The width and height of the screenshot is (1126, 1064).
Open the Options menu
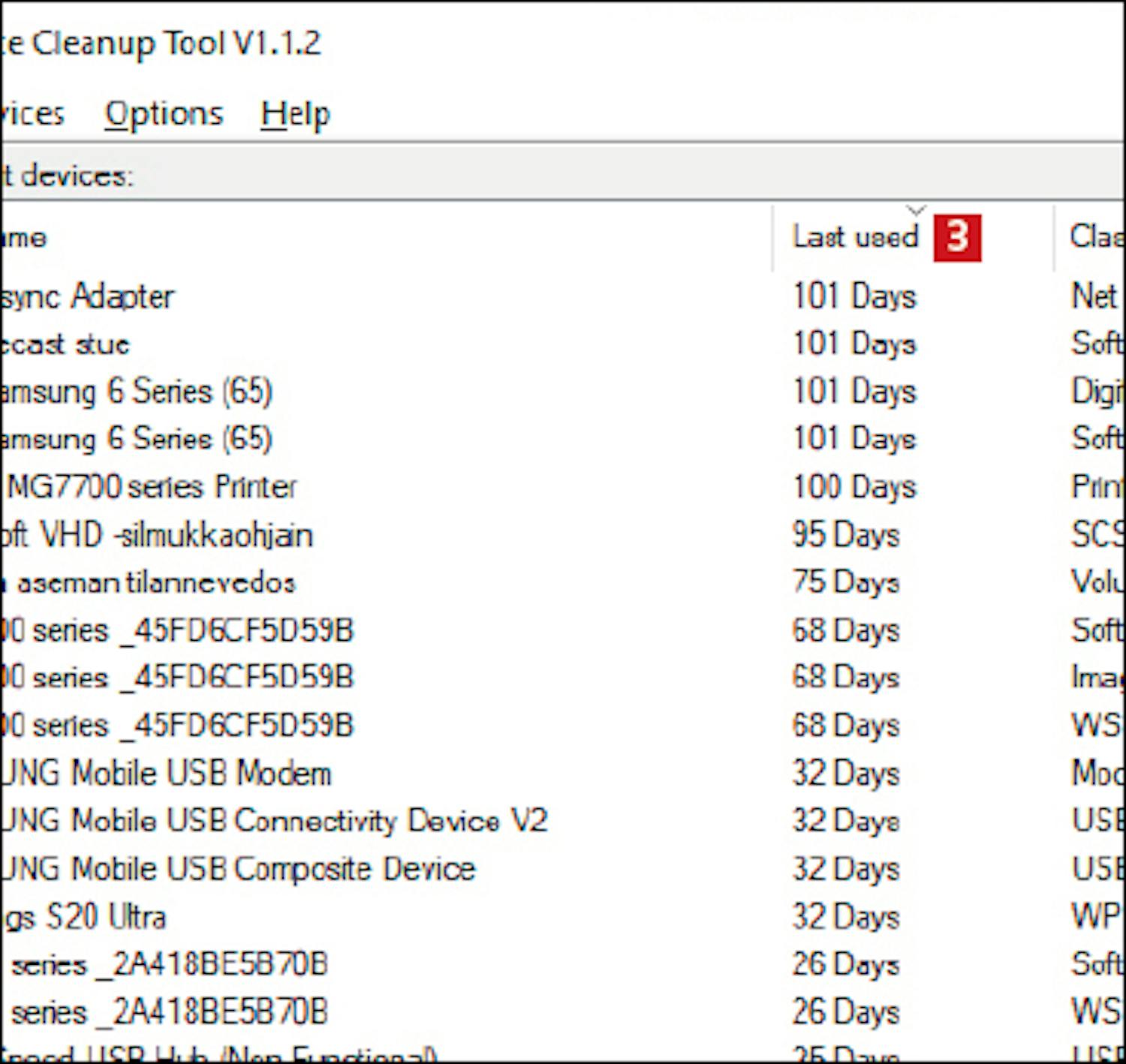(x=164, y=114)
